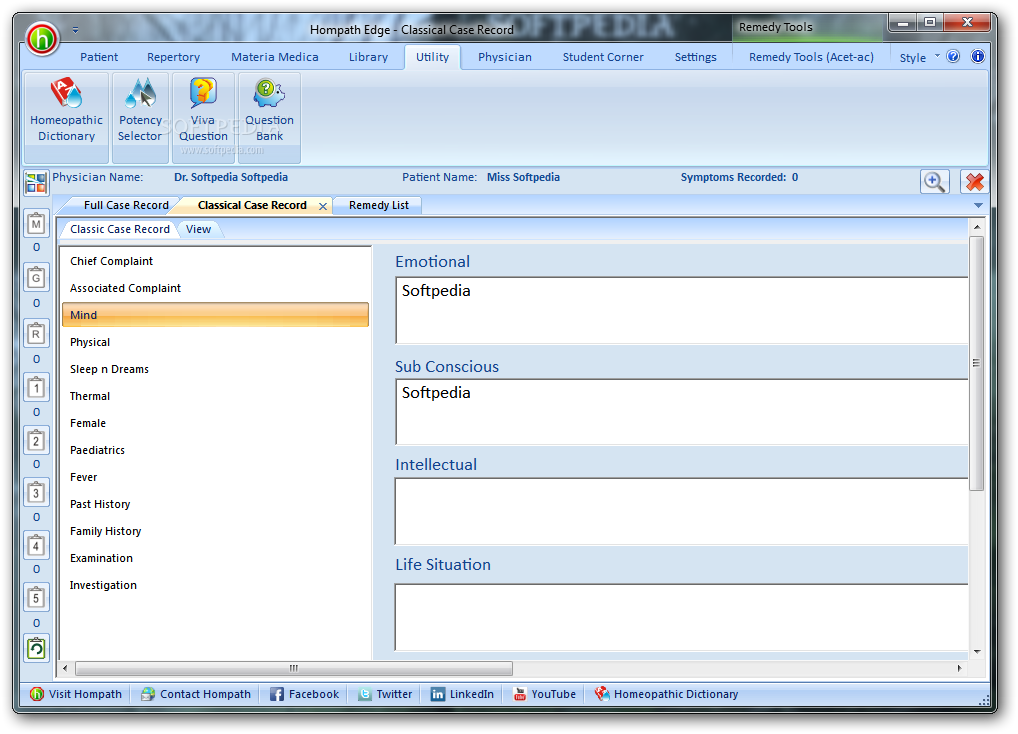Click the horizontal scrollbar right arrow
The width and height of the screenshot is (1018, 734).
coord(959,668)
